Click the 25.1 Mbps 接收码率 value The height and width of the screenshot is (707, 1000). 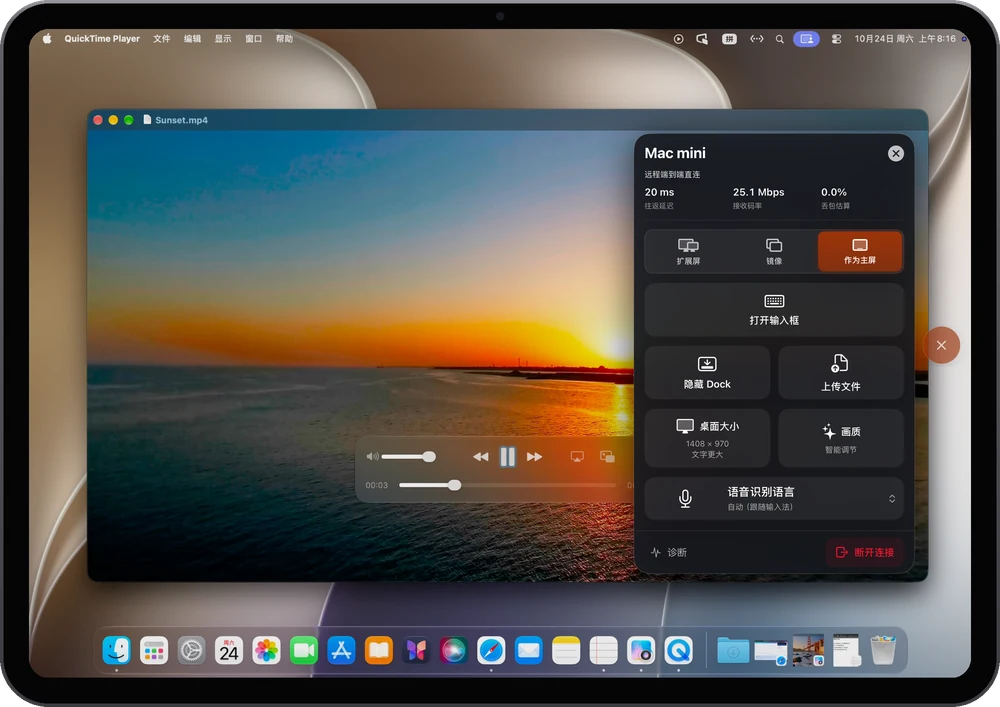click(758, 192)
